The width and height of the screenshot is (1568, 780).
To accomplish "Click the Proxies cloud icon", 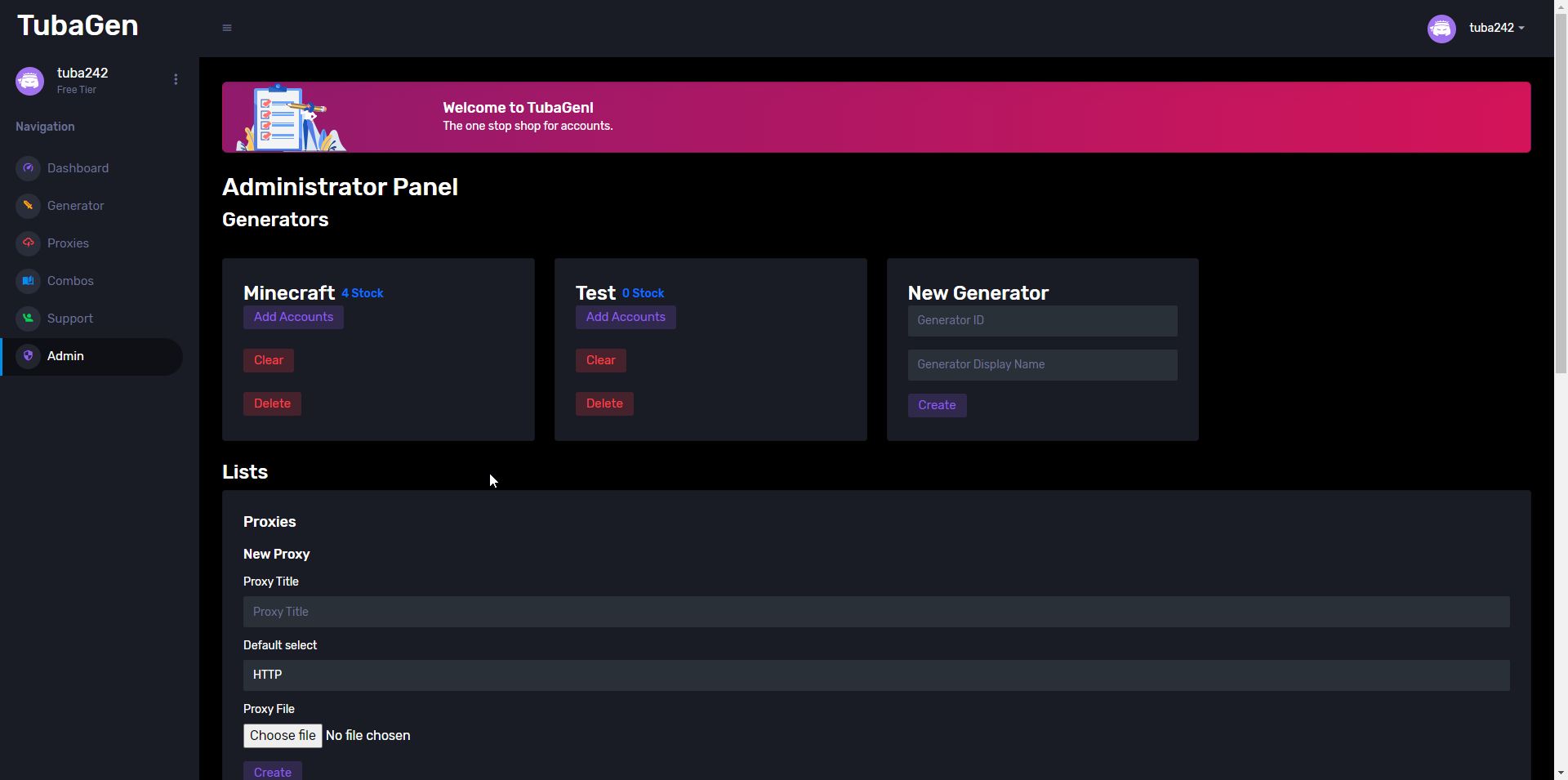I will pyautogui.click(x=29, y=243).
